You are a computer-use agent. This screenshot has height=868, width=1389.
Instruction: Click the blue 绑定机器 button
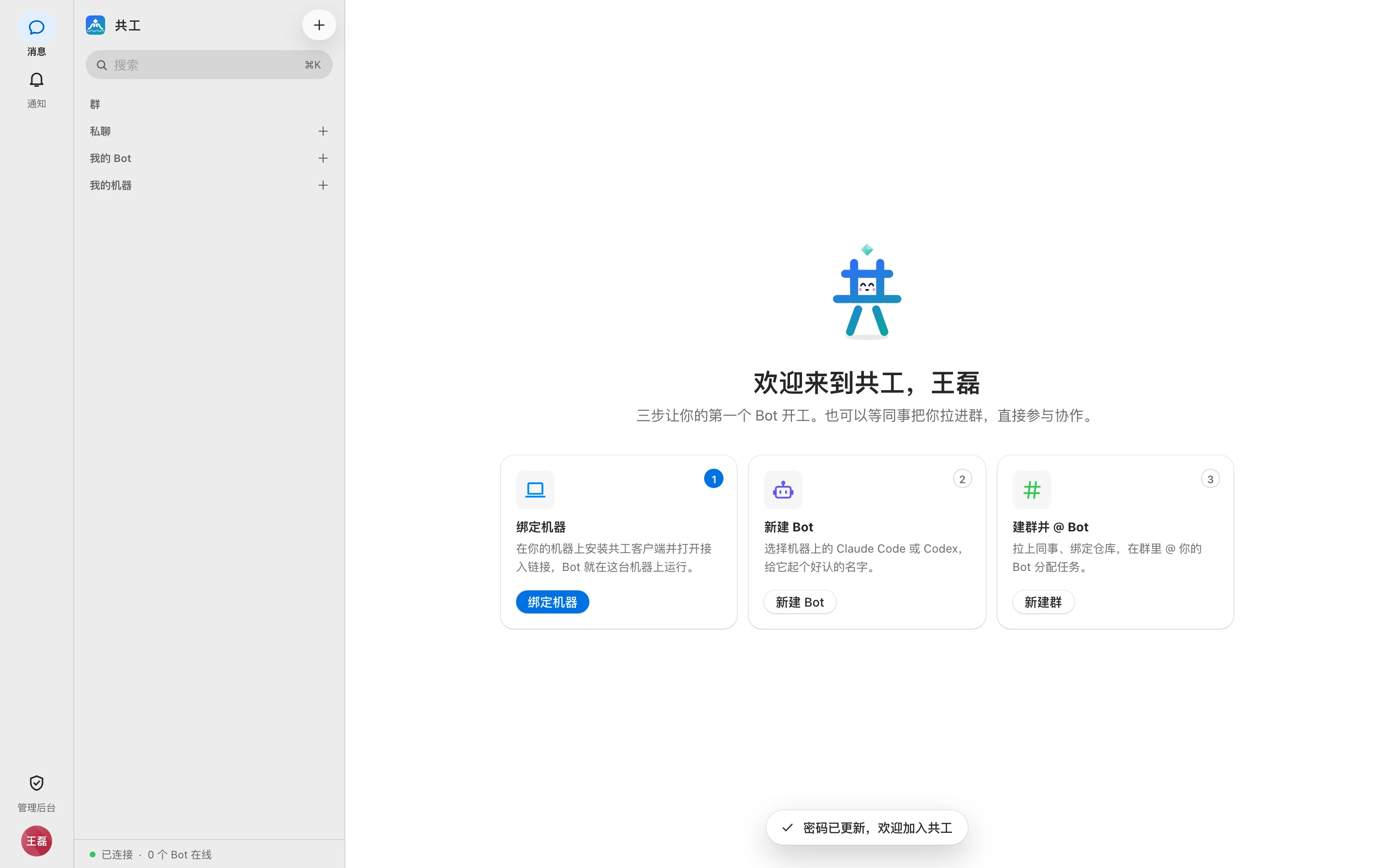tap(552, 602)
